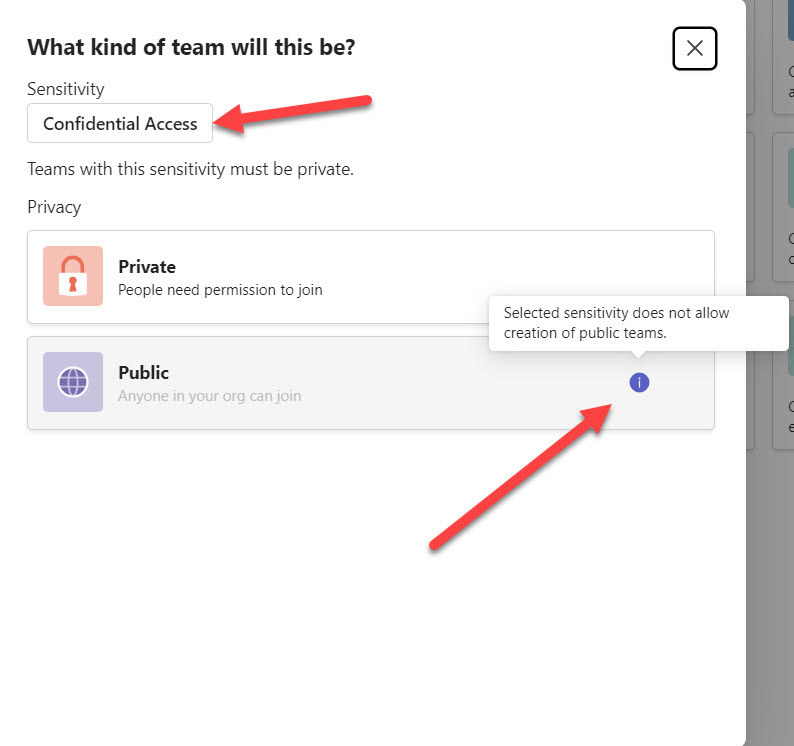Click "People need permission to join" text
This screenshot has width=794, height=746.
pyautogui.click(x=220, y=290)
